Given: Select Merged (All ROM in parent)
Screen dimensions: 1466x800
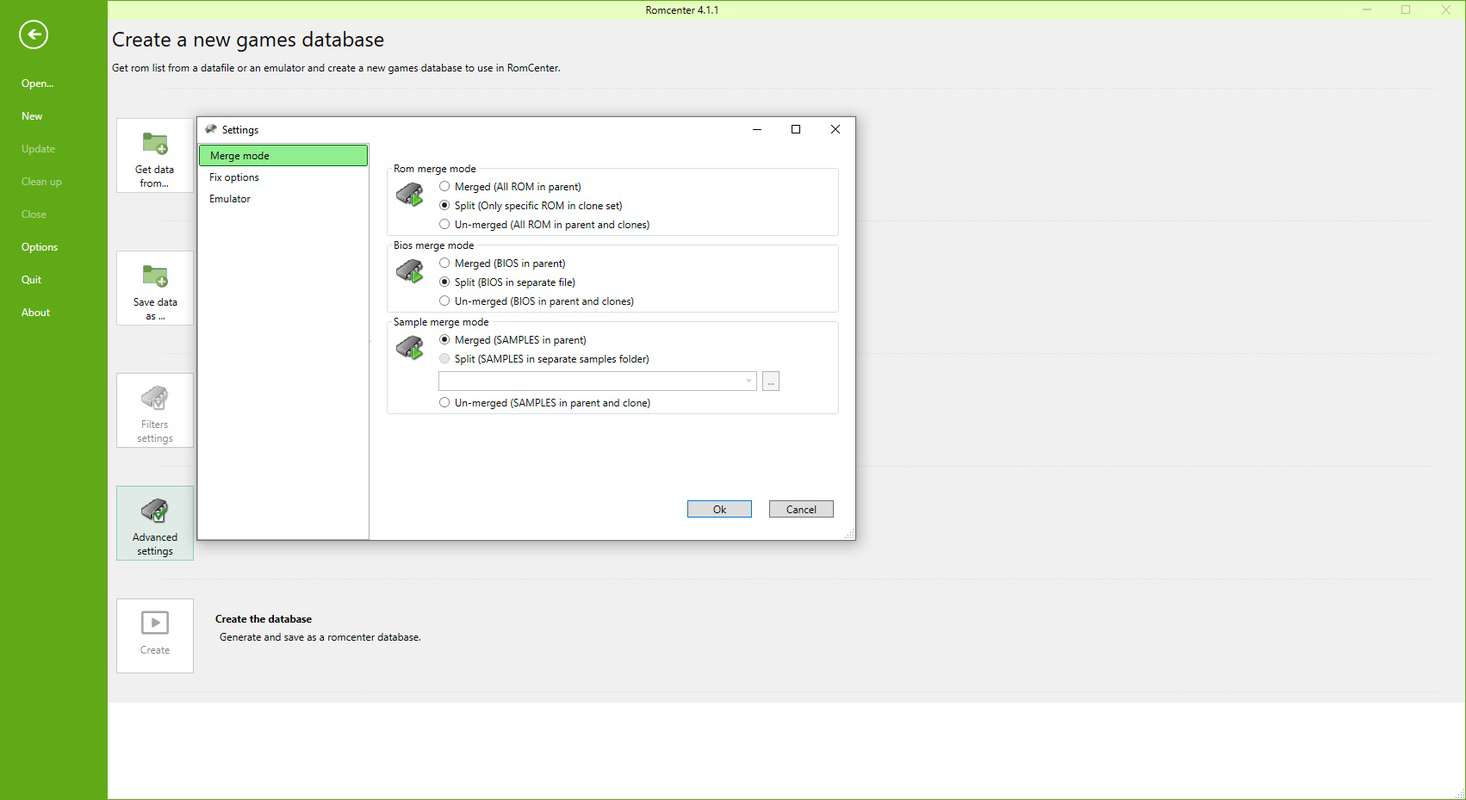Looking at the screenshot, I should pyautogui.click(x=510, y=187).
